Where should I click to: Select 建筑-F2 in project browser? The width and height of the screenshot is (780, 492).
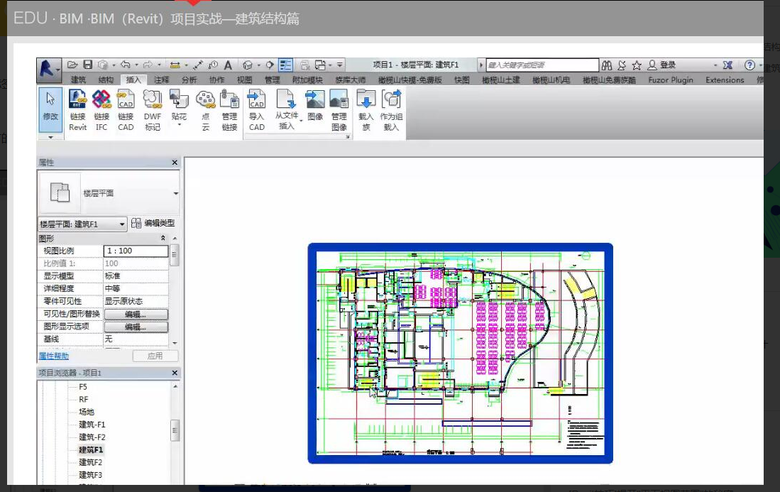[92, 437]
